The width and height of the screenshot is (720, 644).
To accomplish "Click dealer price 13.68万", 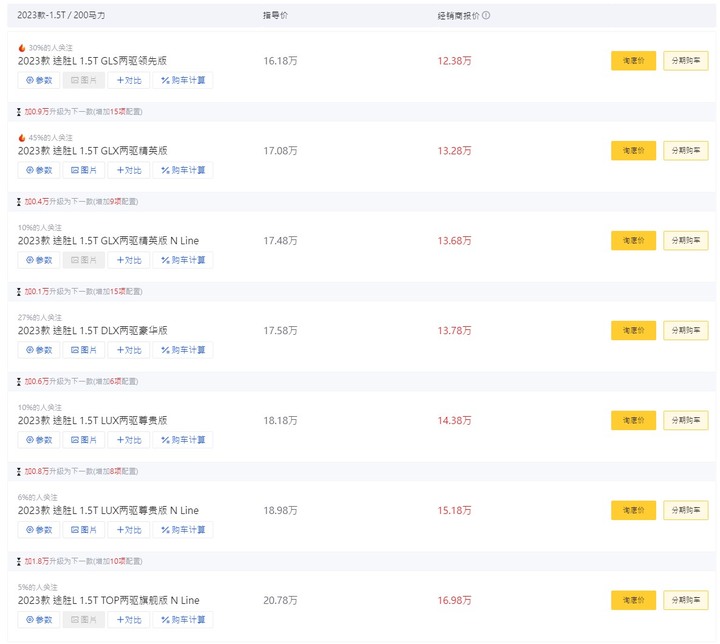I will (x=454, y=241).
